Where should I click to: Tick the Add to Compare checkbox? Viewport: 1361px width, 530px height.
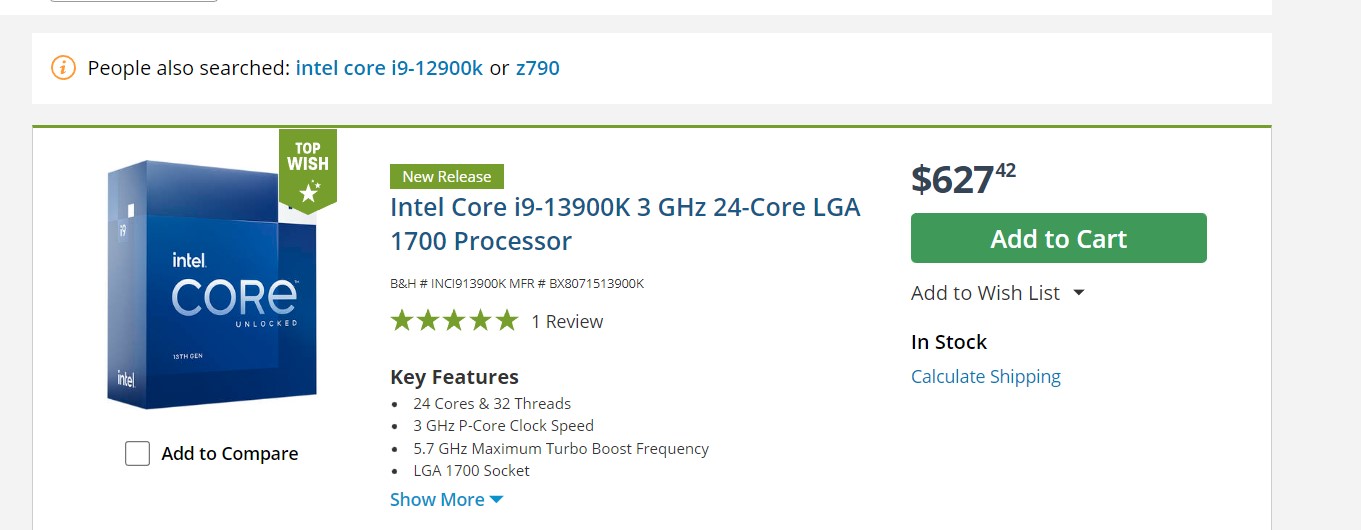pyautogui.click(x=137, y=454)
